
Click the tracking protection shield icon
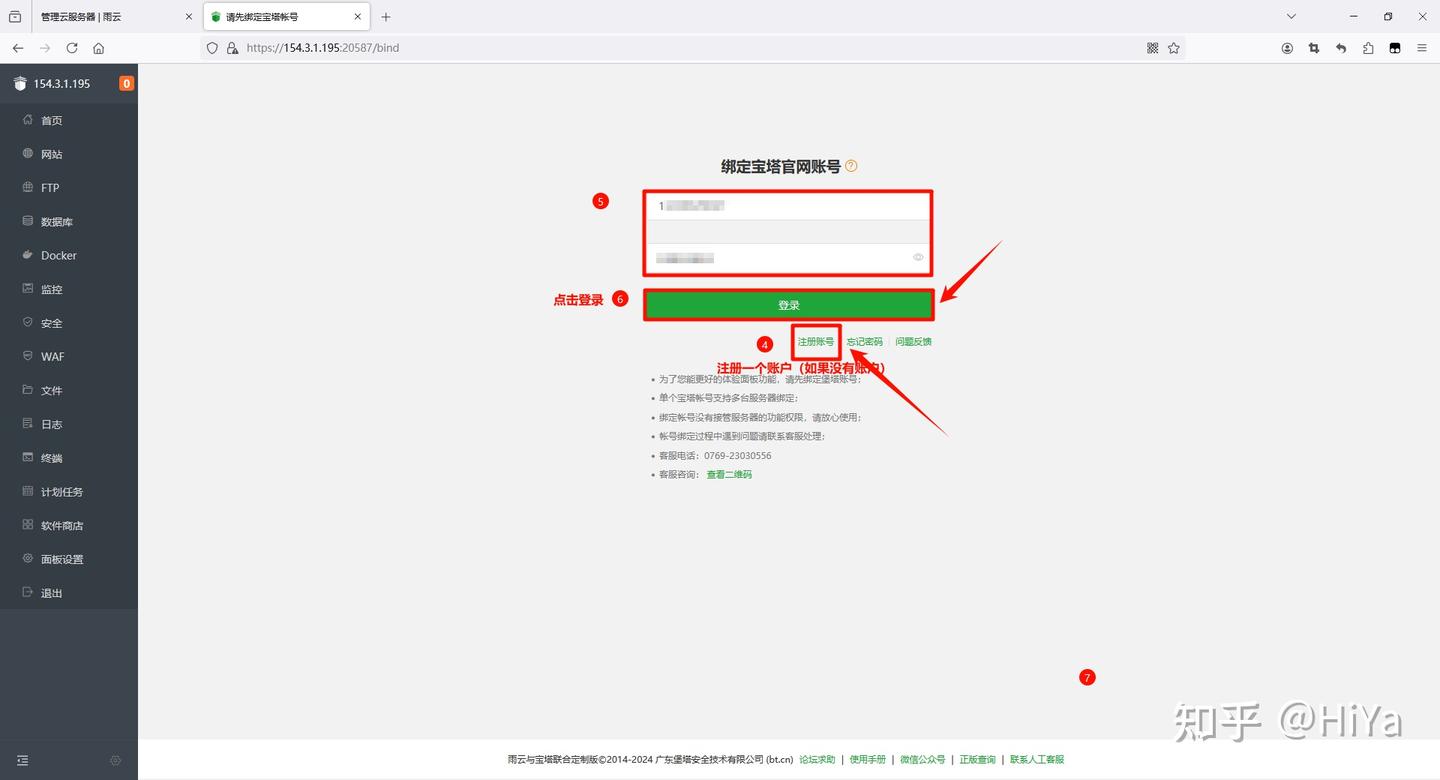point(212,48)
